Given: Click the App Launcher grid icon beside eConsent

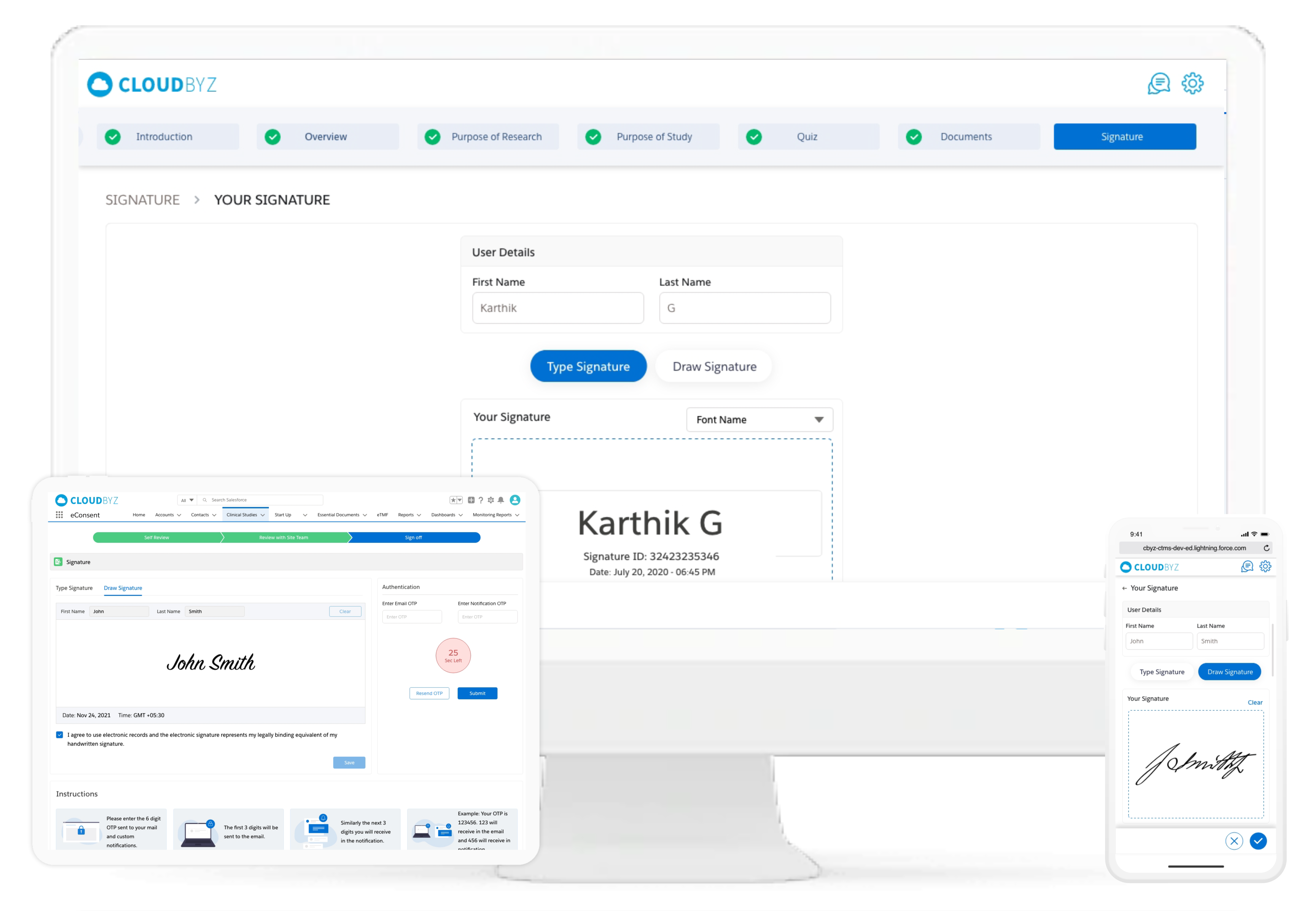Looking at the screenshot, I should [x=59, y=515].
